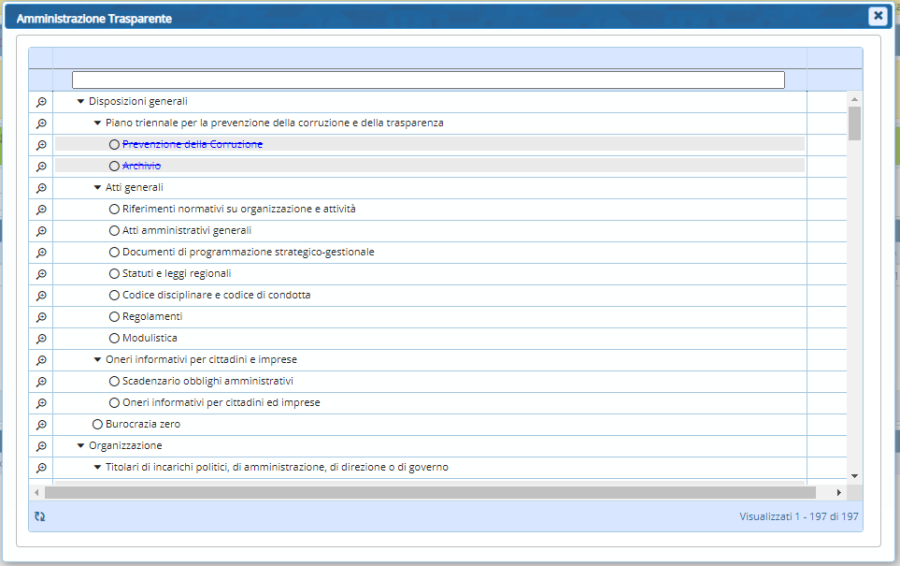Viewport: 900px width, 566px height.
Task: Refresh the list with the reload icon
Action: tap(40, 516)
